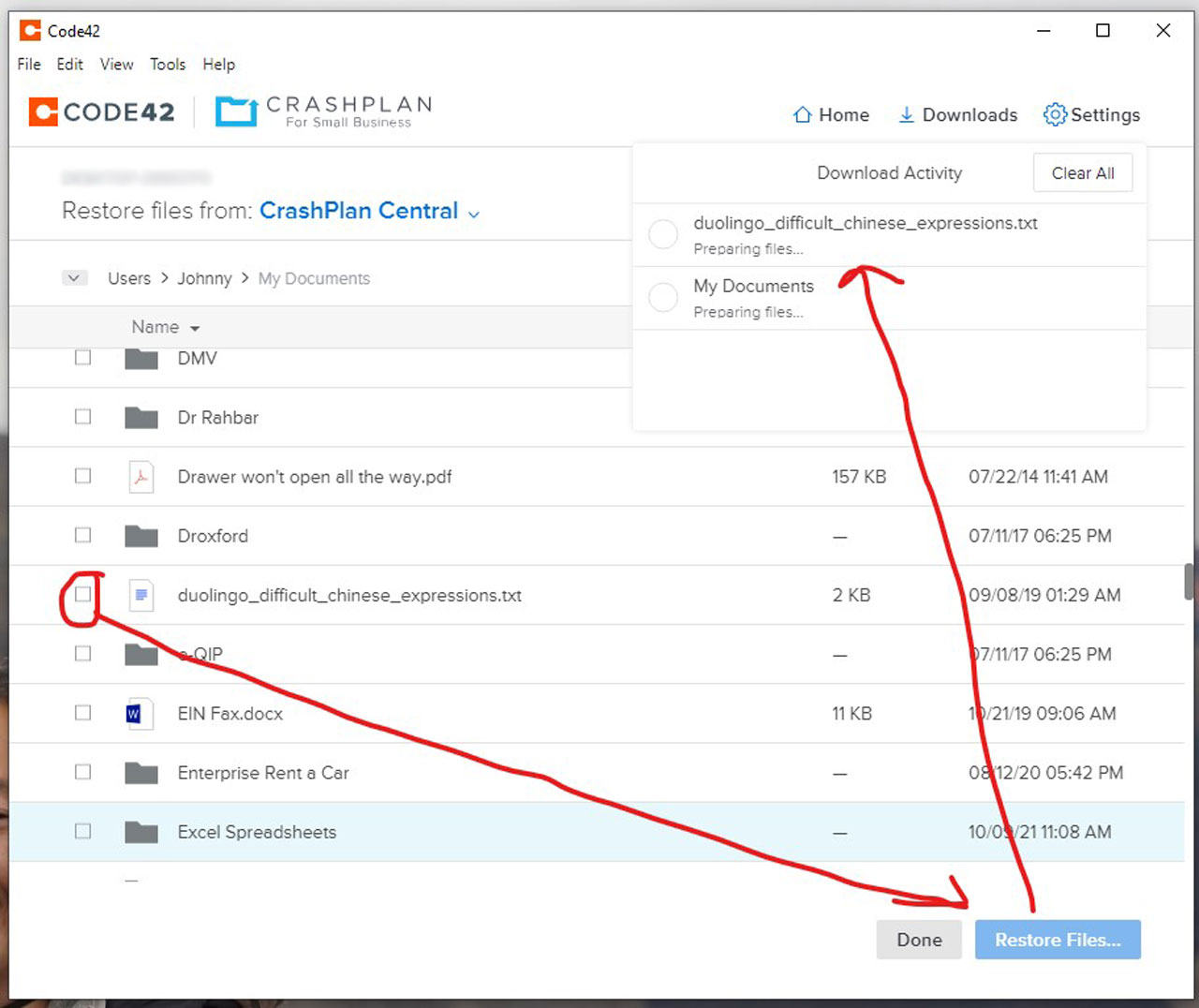This screenshot has height=1008, width=1199.
Task: Change sorting with the Name column arrow
Action: pos(196,328)
